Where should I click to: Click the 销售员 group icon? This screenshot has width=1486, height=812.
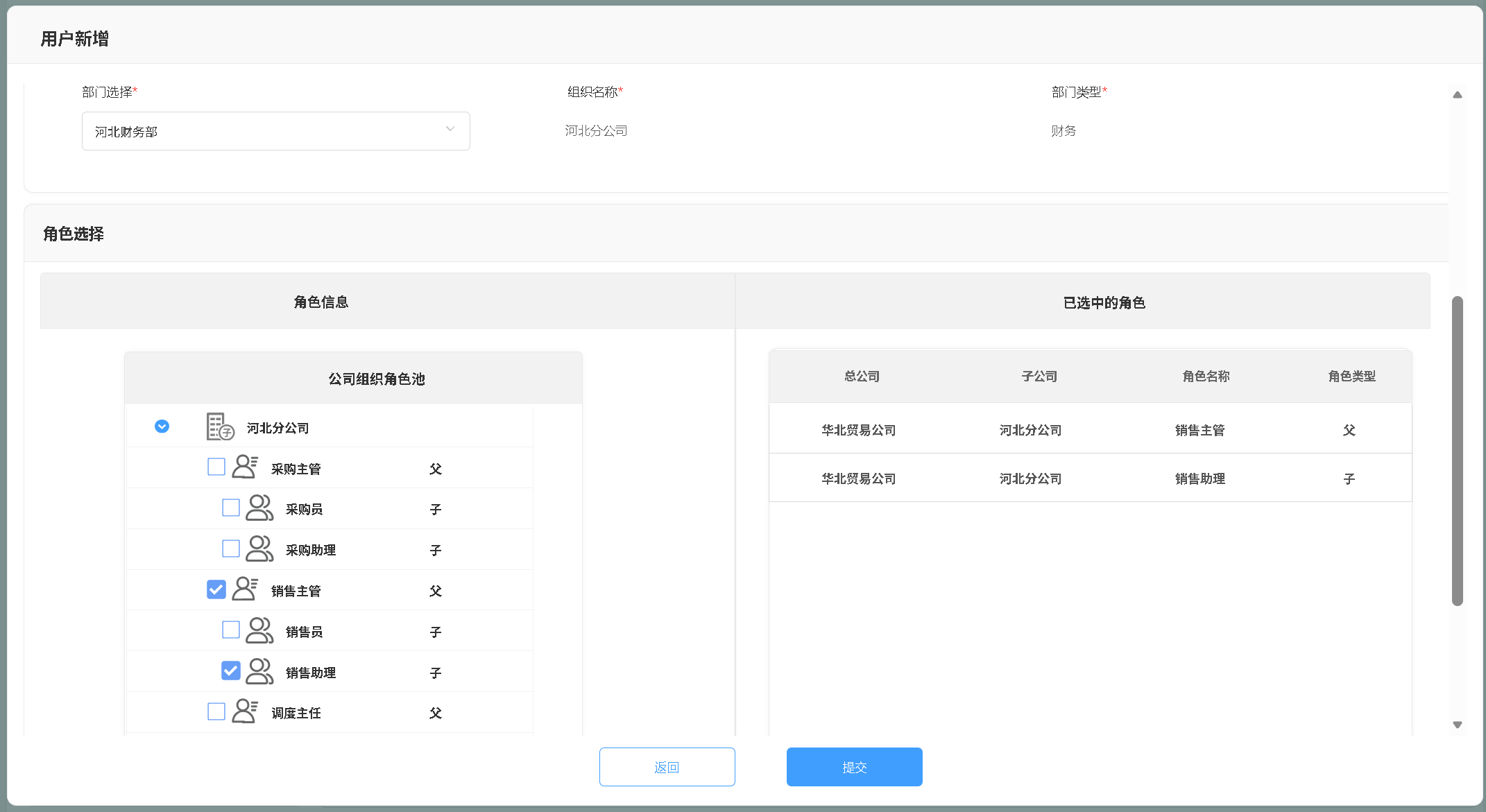click(x=259, y=631)
